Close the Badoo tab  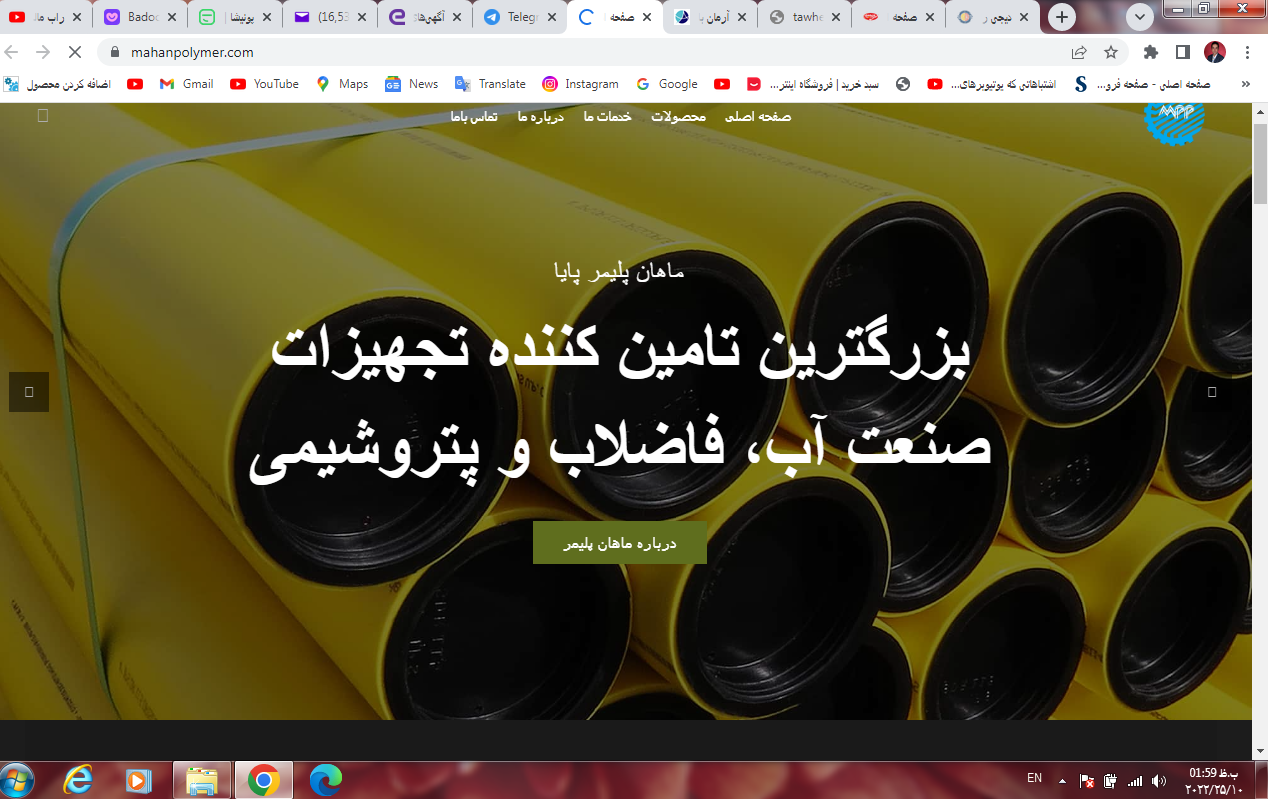point(173,17)
